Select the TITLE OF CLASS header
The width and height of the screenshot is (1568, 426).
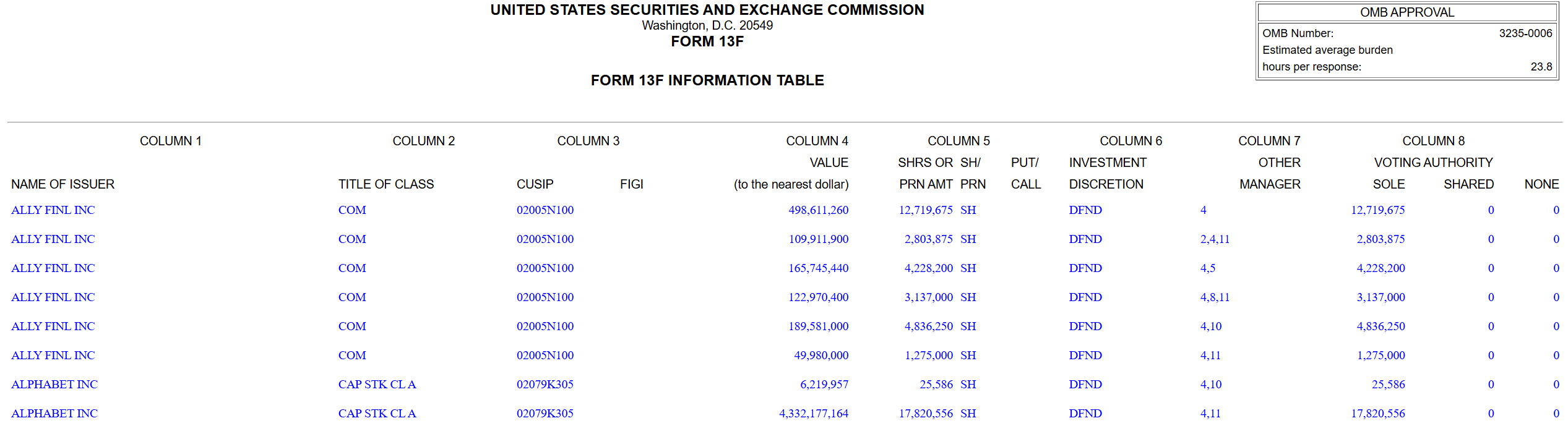[x=386, y=184]
